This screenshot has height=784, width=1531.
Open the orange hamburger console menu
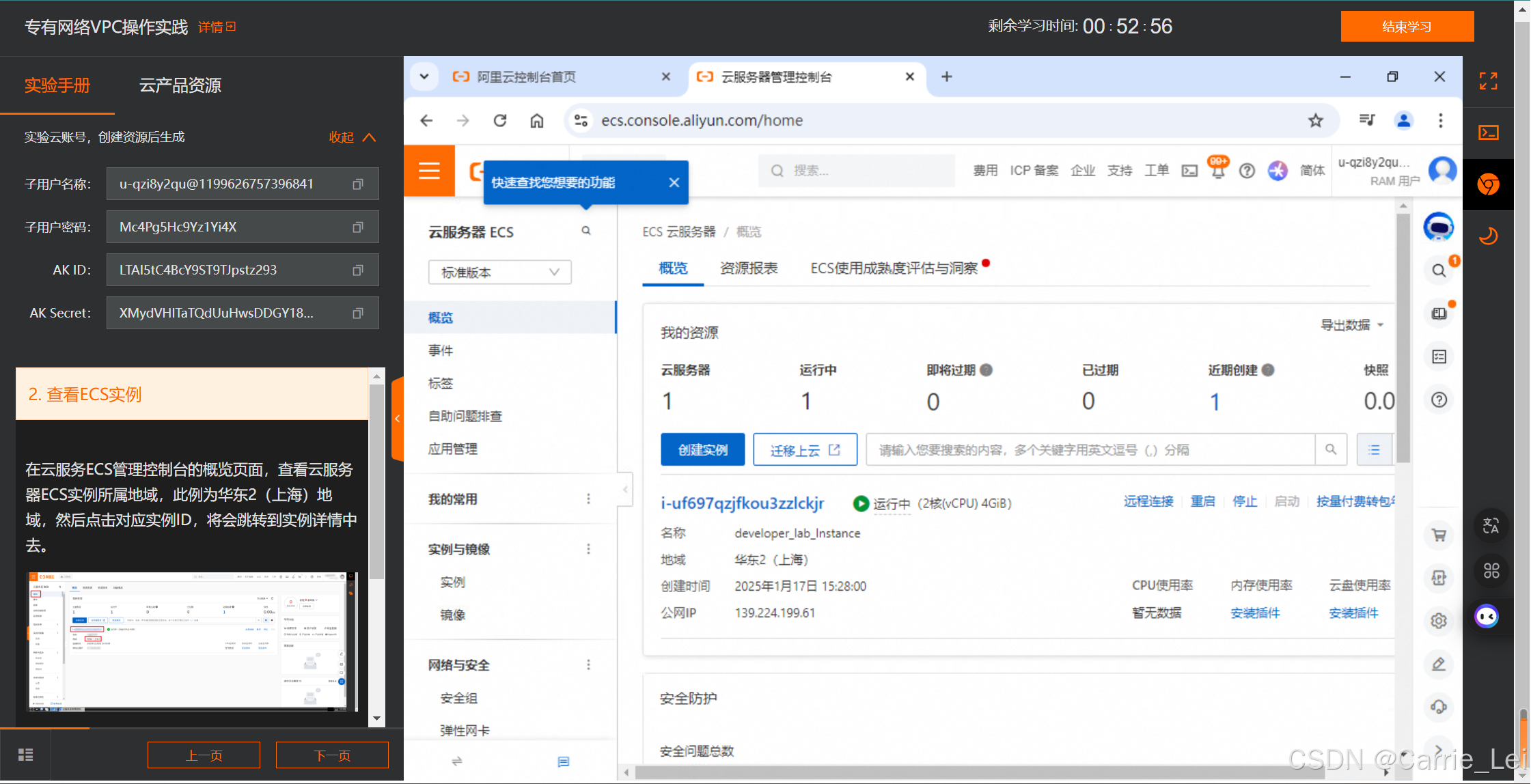[429, 171]
